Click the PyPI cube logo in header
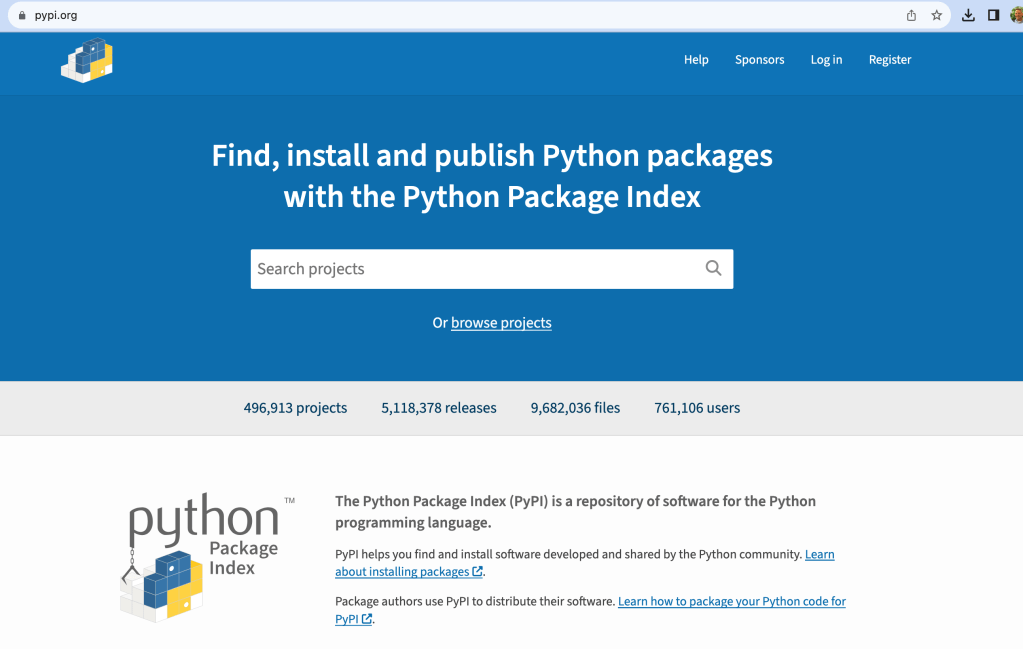 87,60
